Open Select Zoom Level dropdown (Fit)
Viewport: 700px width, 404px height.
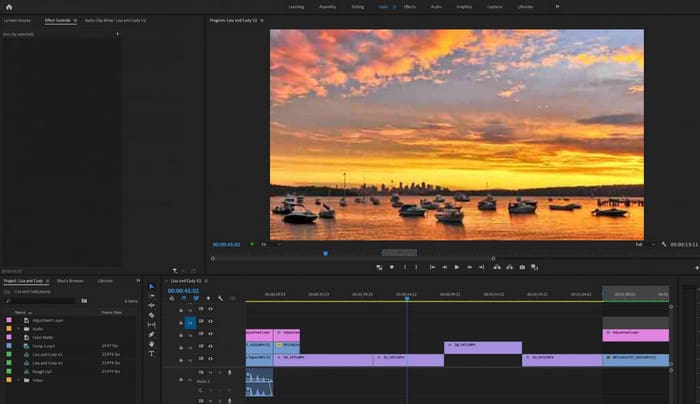coord(271,244)
